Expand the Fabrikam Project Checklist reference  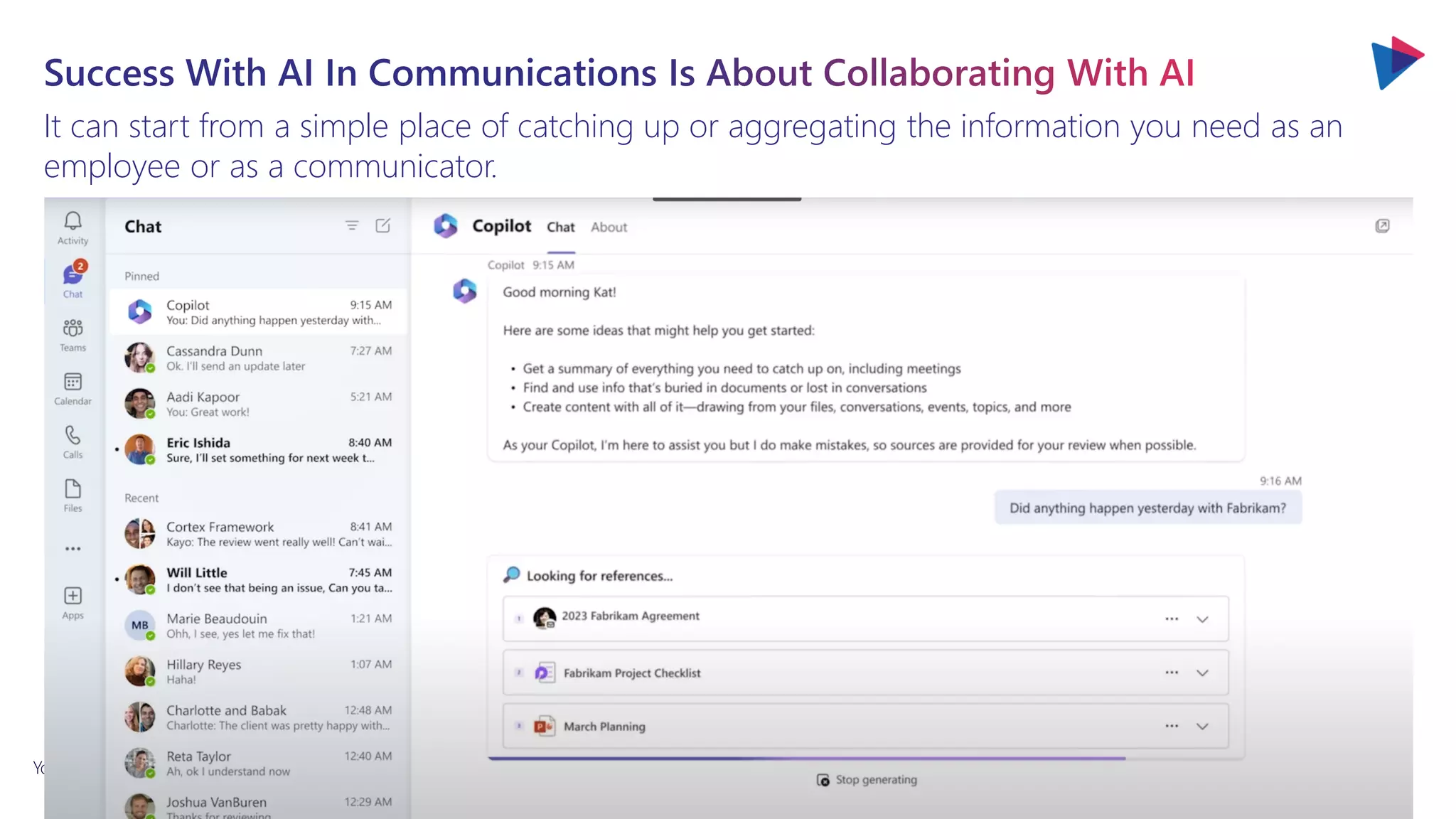pos(1202,673)
